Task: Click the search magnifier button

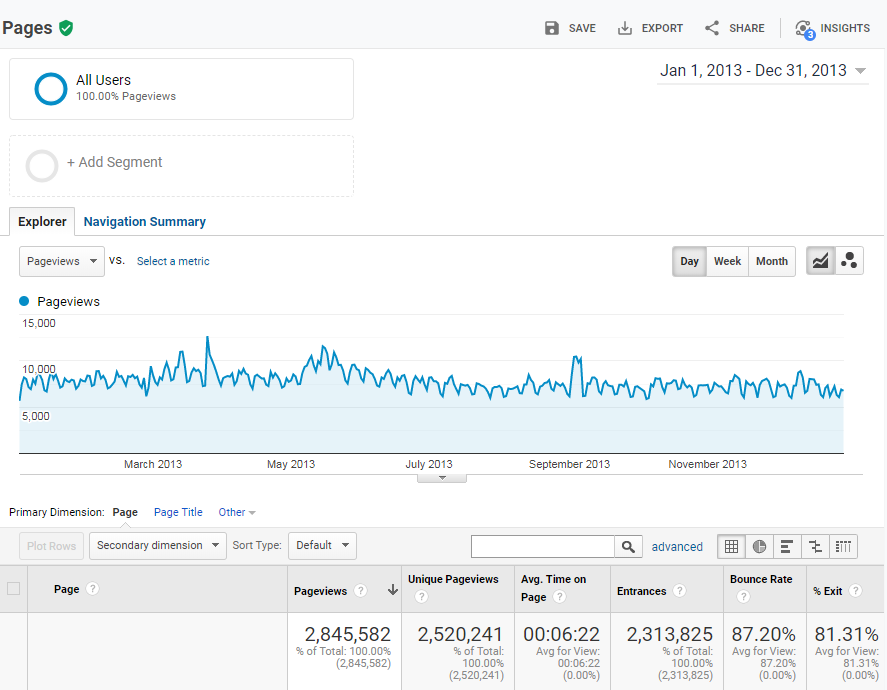Action: 628,546
